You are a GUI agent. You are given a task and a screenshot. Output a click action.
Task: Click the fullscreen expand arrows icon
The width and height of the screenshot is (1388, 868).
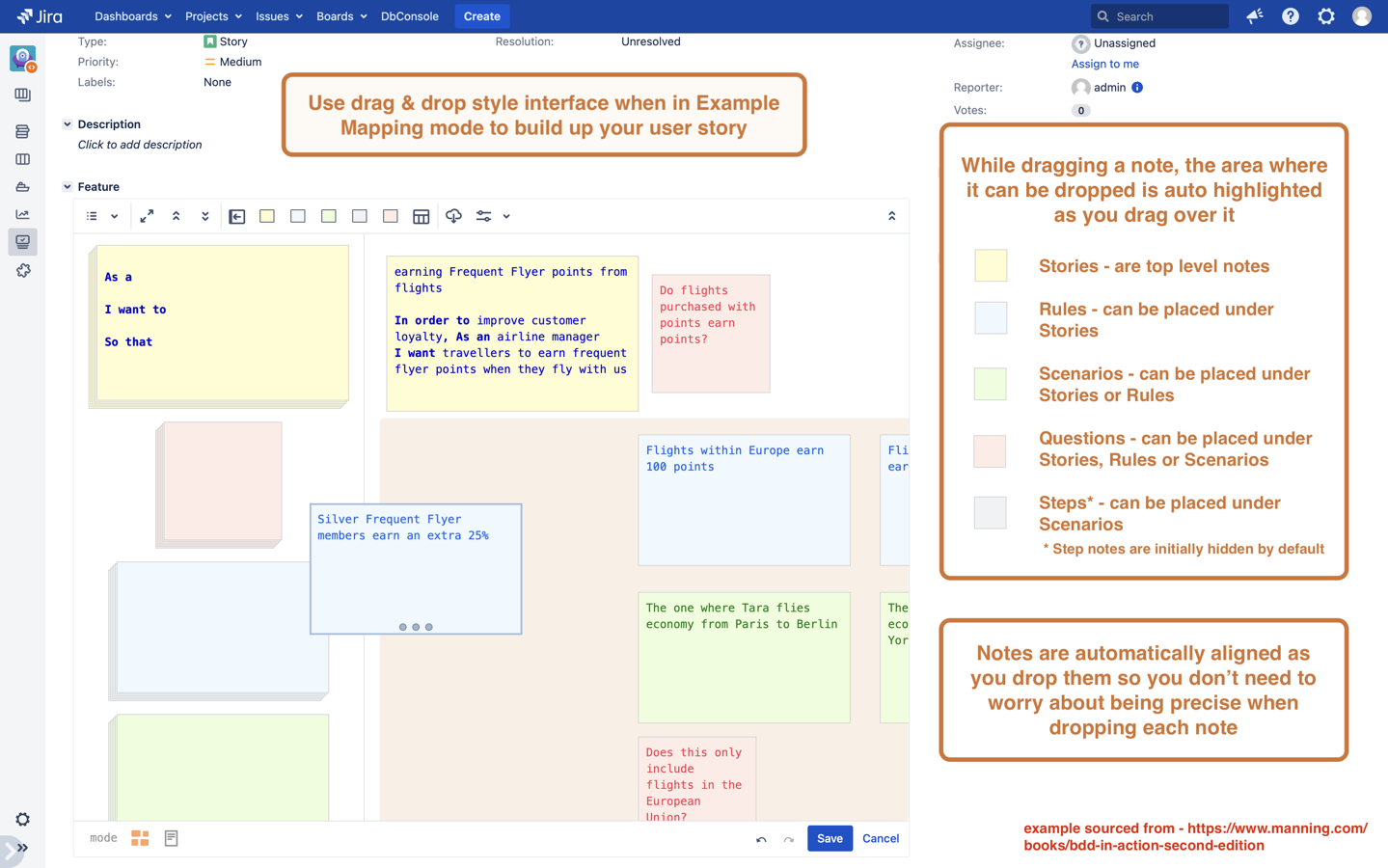click(x=147, y=217)
